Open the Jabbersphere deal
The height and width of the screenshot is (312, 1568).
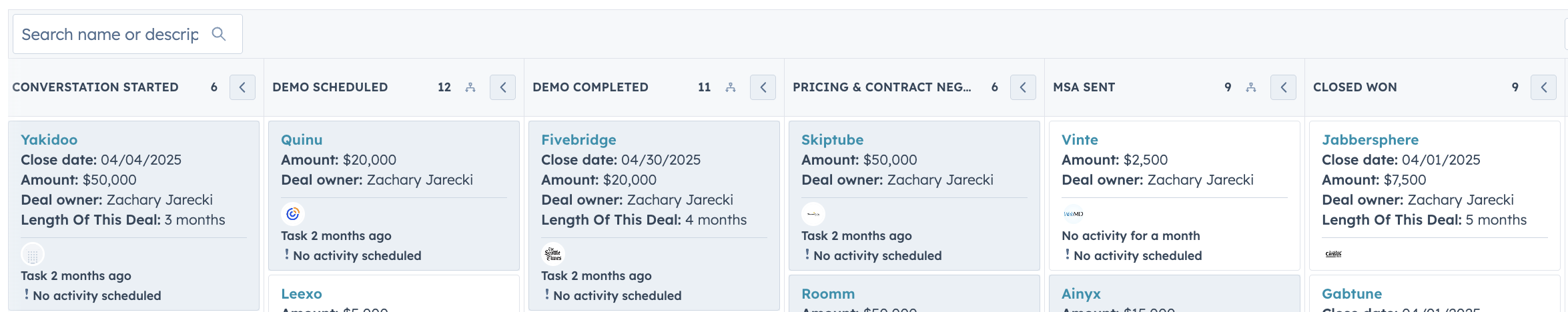tap(1370, 139)
